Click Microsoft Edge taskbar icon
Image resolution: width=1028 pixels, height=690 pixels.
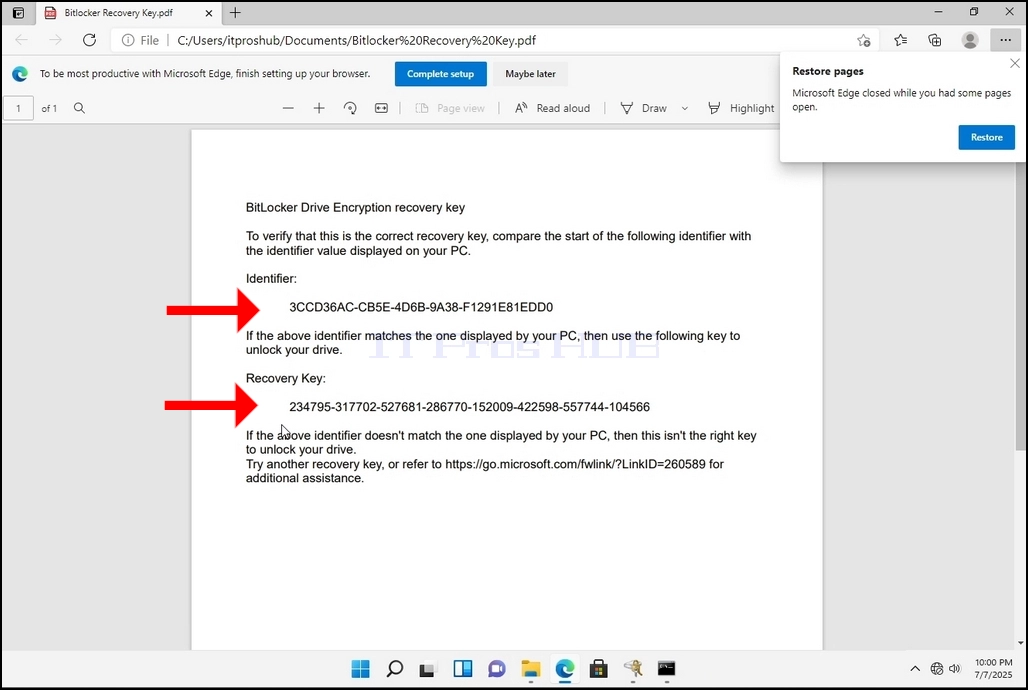pos(564,668)
